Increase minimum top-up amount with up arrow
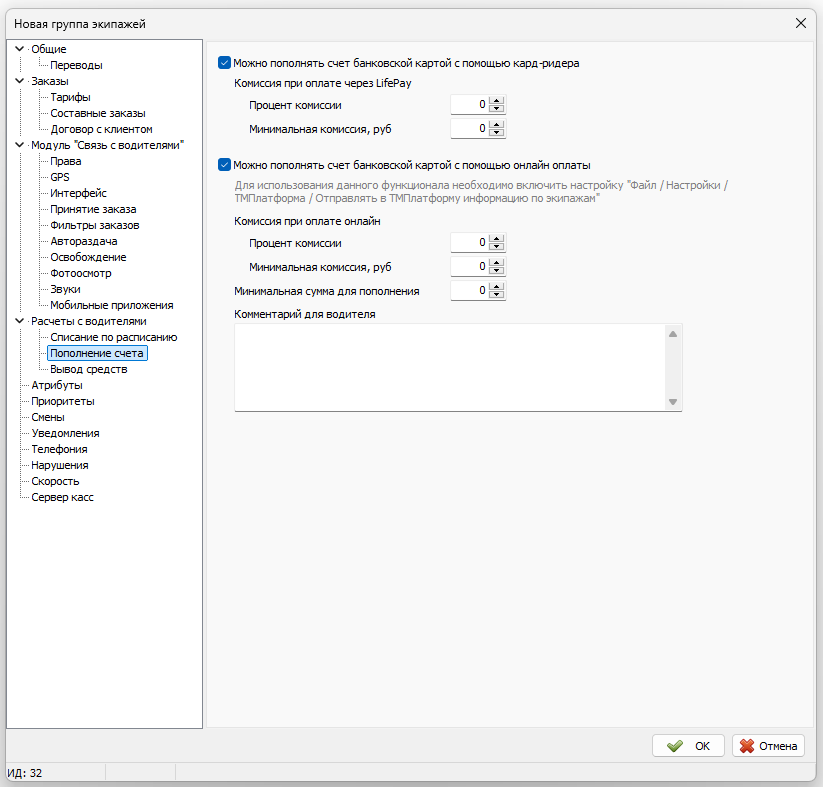Viewport: 823px width, 787px height. click(497, 287)
